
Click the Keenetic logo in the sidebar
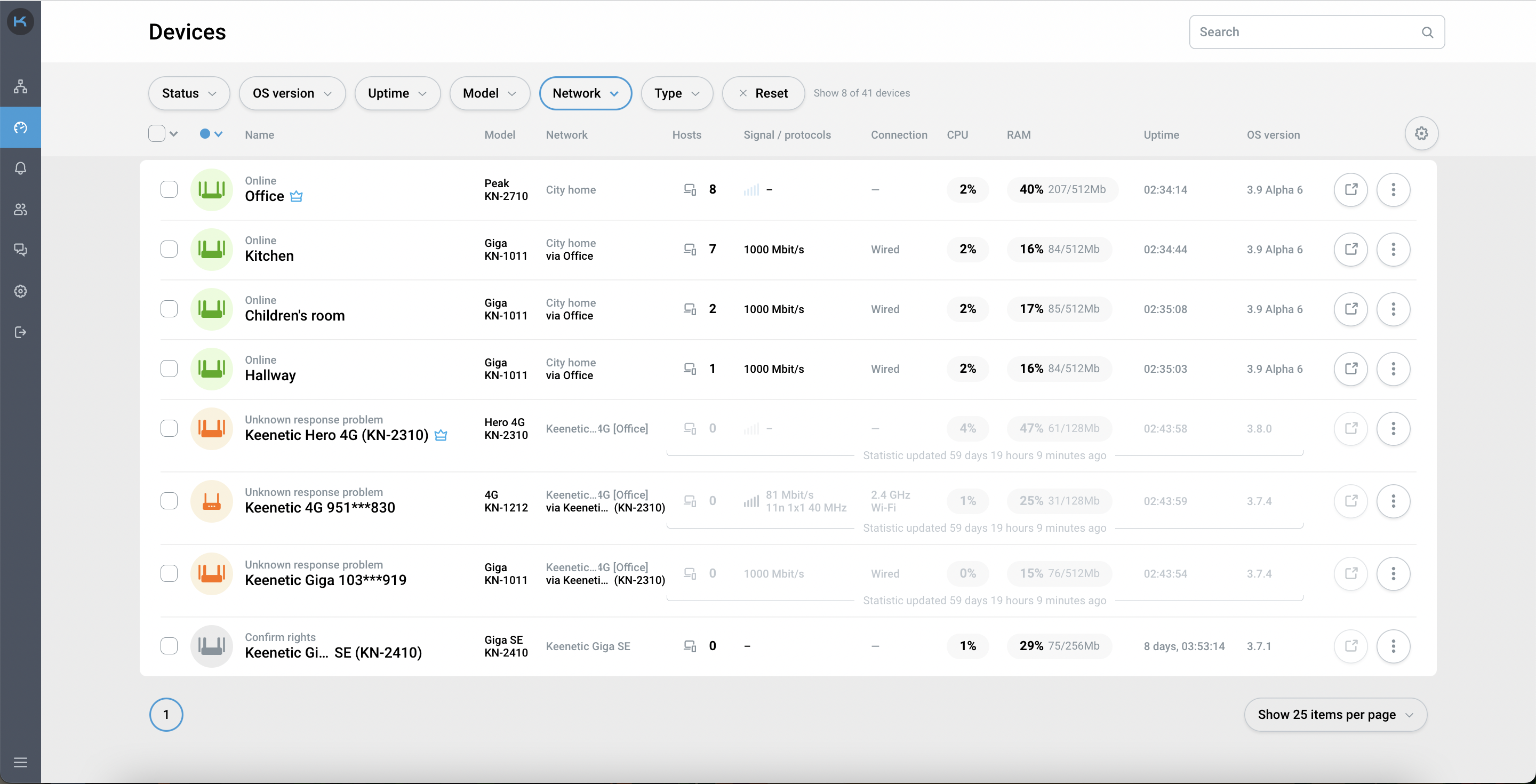20,21
